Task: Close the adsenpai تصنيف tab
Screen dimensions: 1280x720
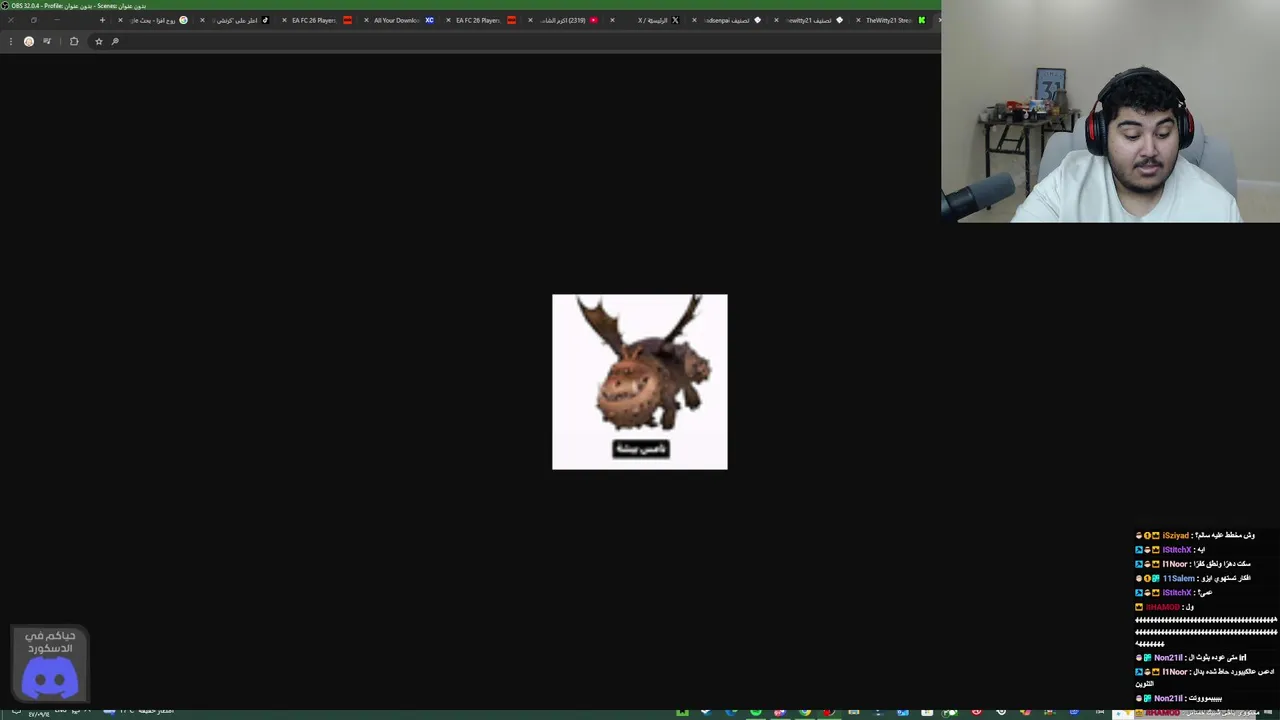Action: coord(694,20)
